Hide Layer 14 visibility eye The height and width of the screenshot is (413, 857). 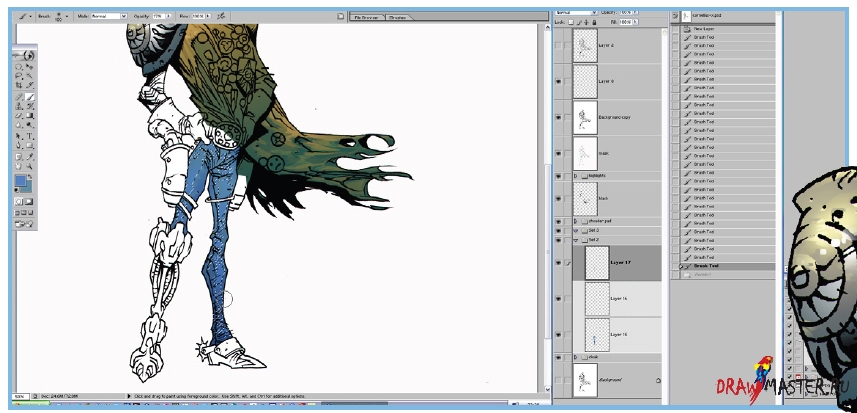pos(558,299)
